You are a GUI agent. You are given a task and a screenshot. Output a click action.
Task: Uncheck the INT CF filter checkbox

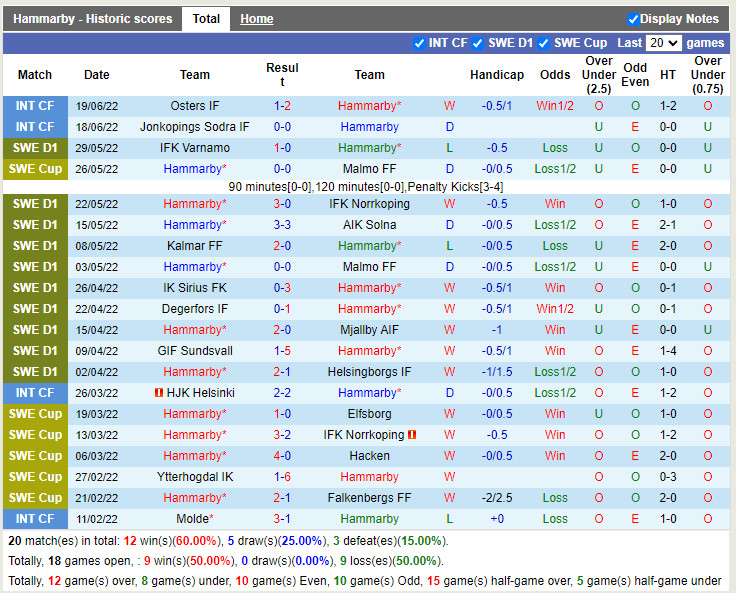click(x=419, y=43)
